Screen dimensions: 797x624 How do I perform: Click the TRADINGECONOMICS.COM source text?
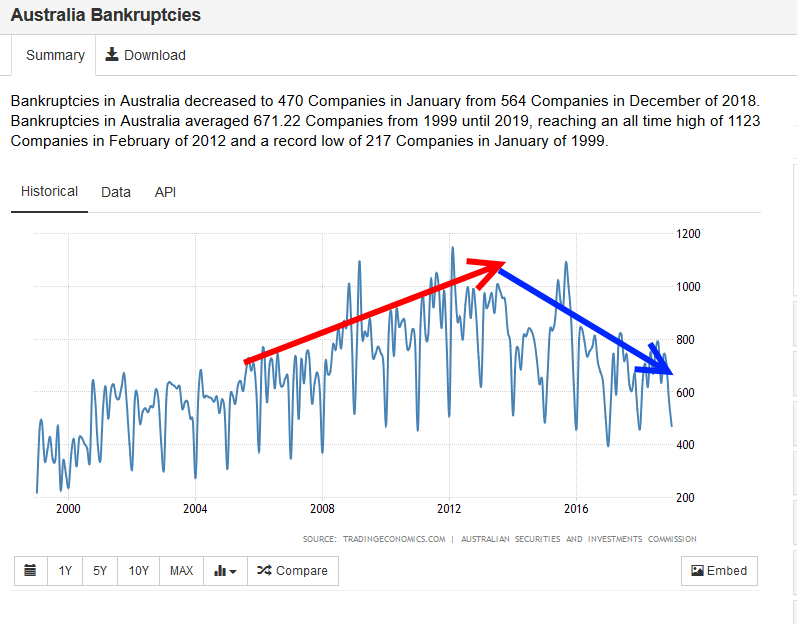(394, 539)
